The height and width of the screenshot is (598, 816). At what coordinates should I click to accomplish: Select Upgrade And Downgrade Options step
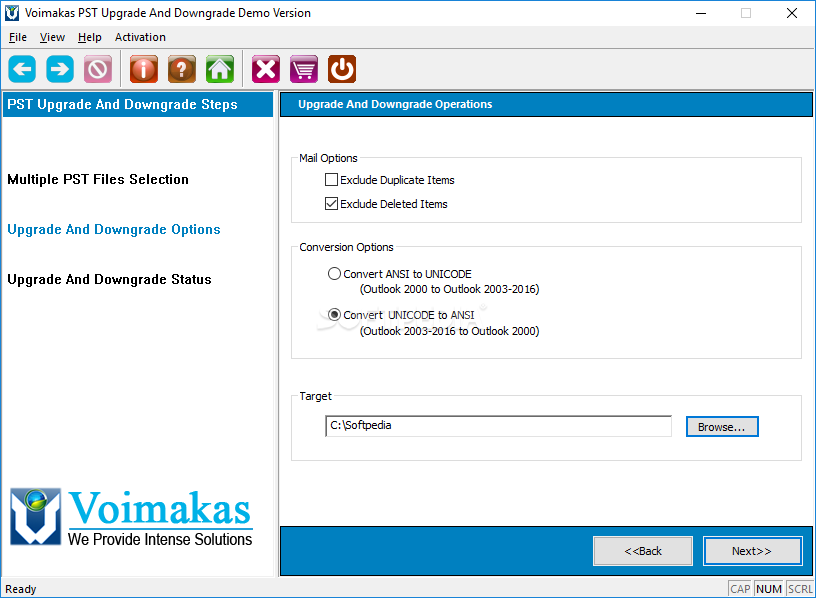tap(113, 230)
